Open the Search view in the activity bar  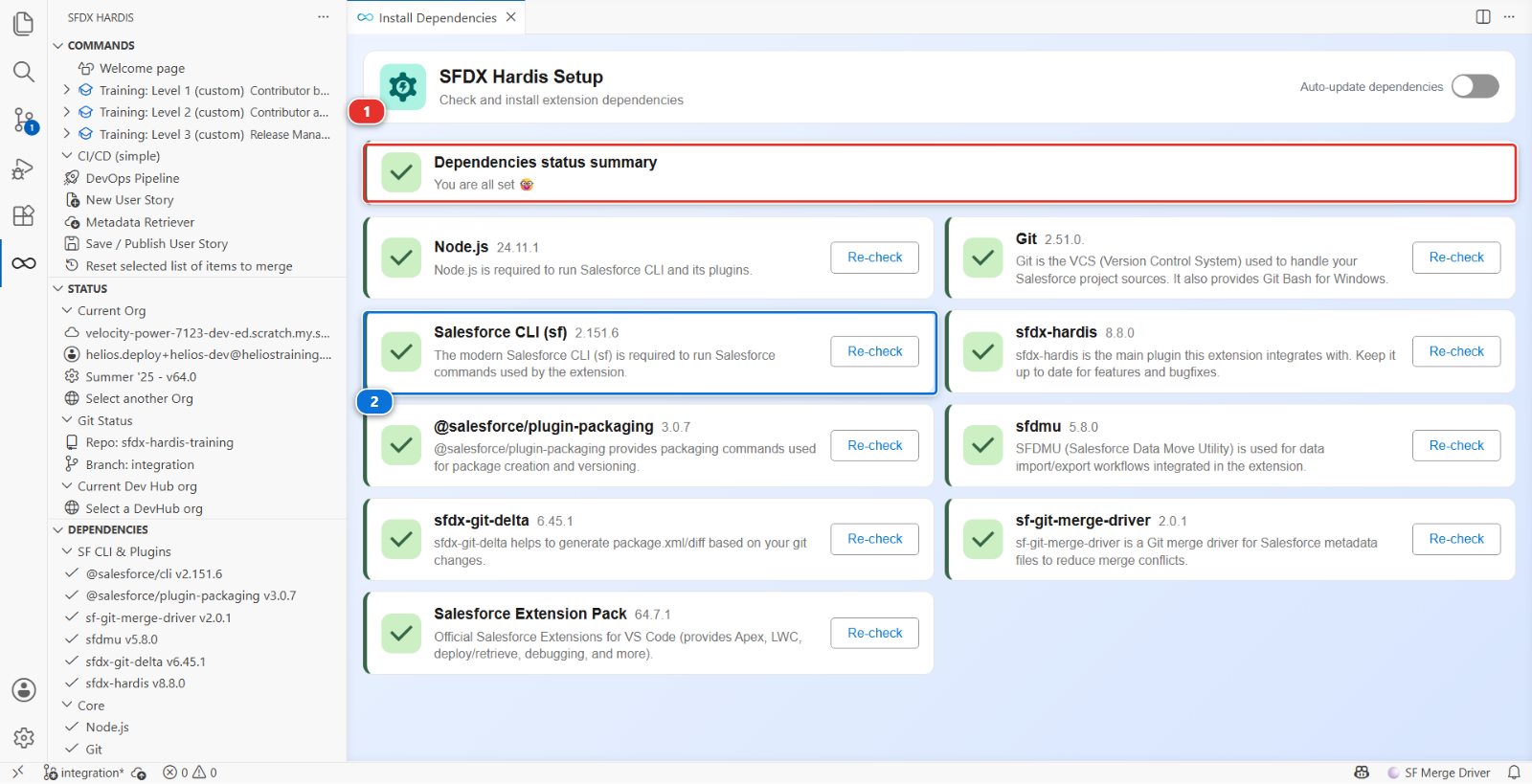coord(24,72)
